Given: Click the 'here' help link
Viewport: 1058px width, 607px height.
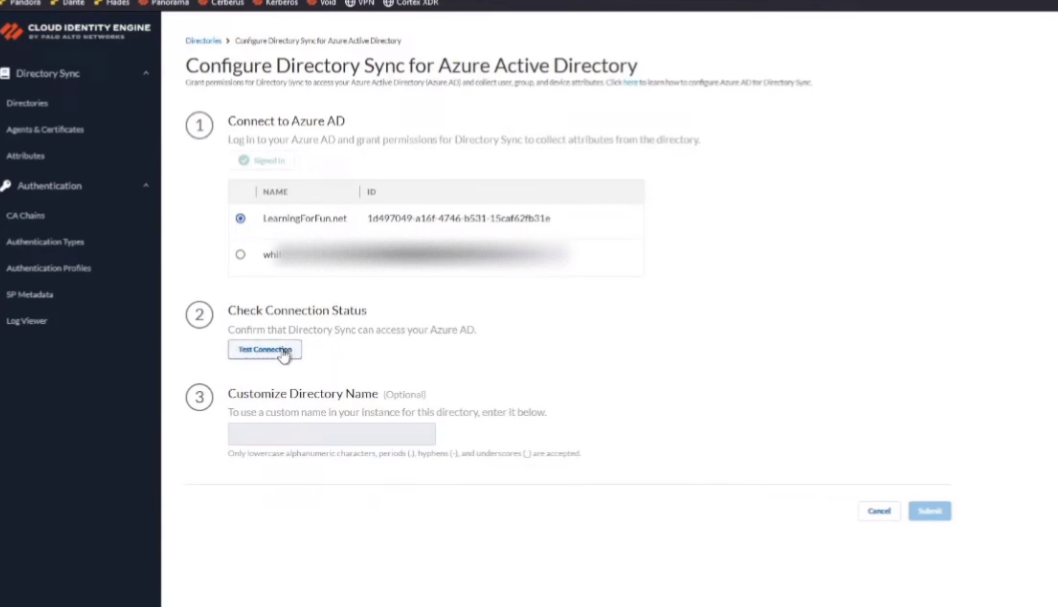Looking at the screenshot, I should [630, 82].
